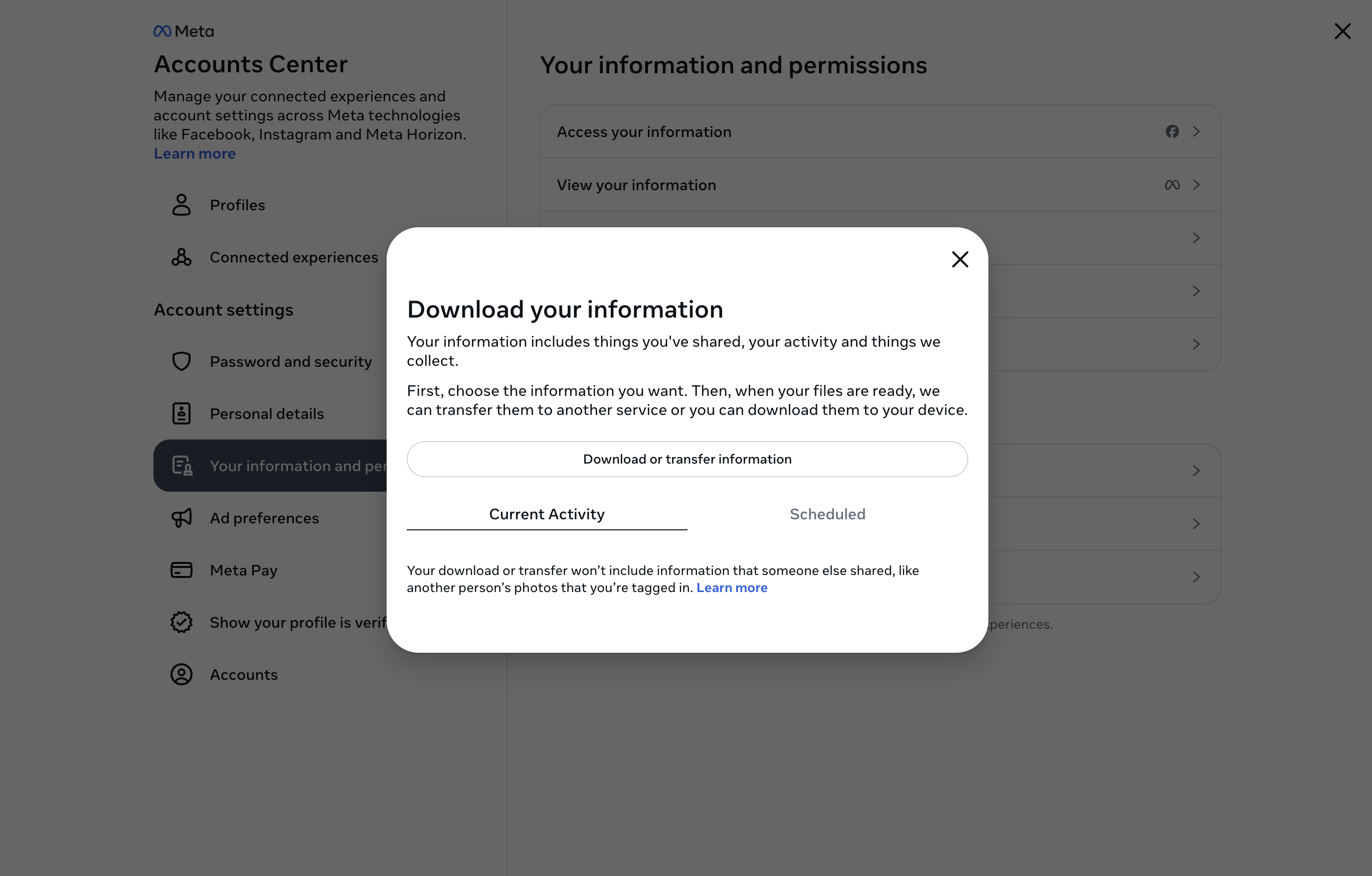
Task: Click Download or transfer information button
Action: tap(687, 458)
